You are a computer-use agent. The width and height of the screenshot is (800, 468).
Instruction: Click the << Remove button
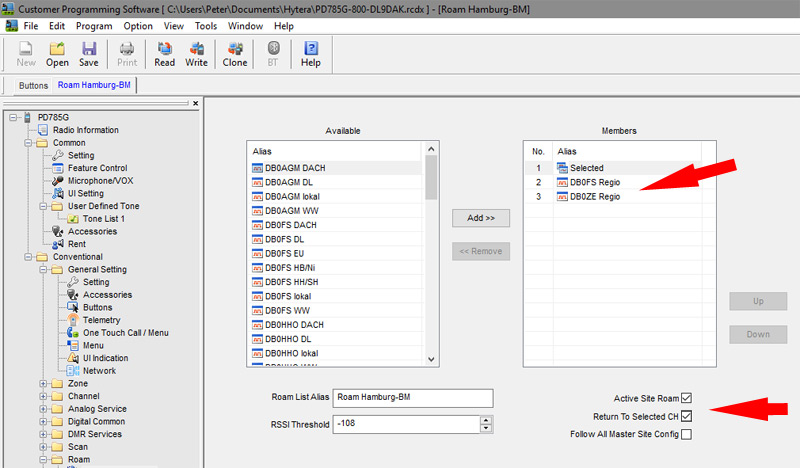tap(481, 251)
